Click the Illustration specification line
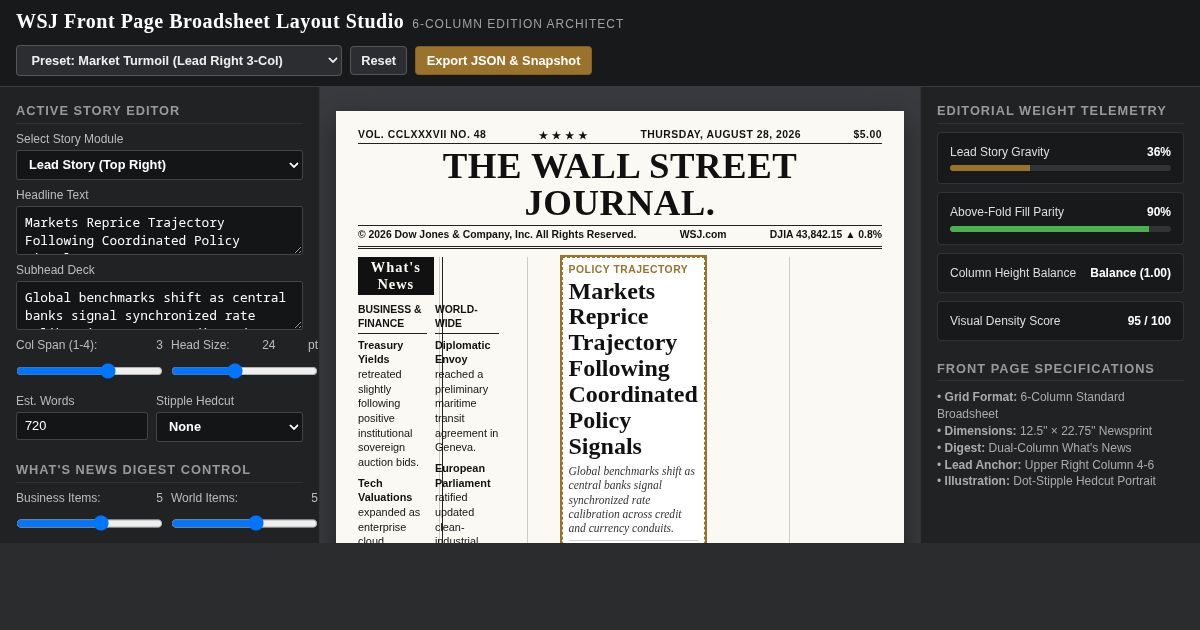The width and height of the screenshot is (1200, 630). click(1046, 481)
